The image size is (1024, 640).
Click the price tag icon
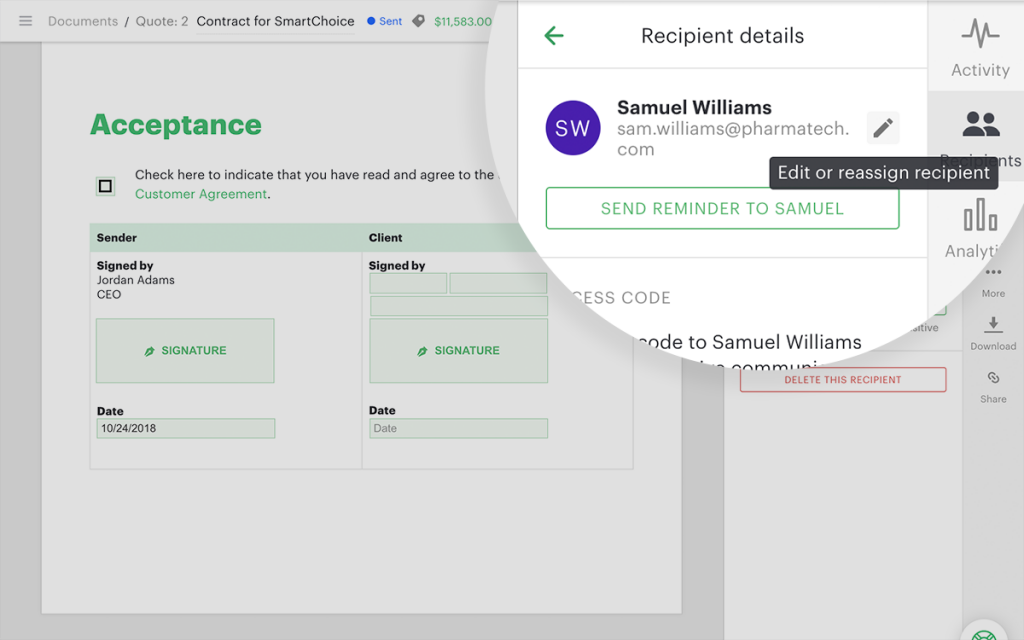419,21
